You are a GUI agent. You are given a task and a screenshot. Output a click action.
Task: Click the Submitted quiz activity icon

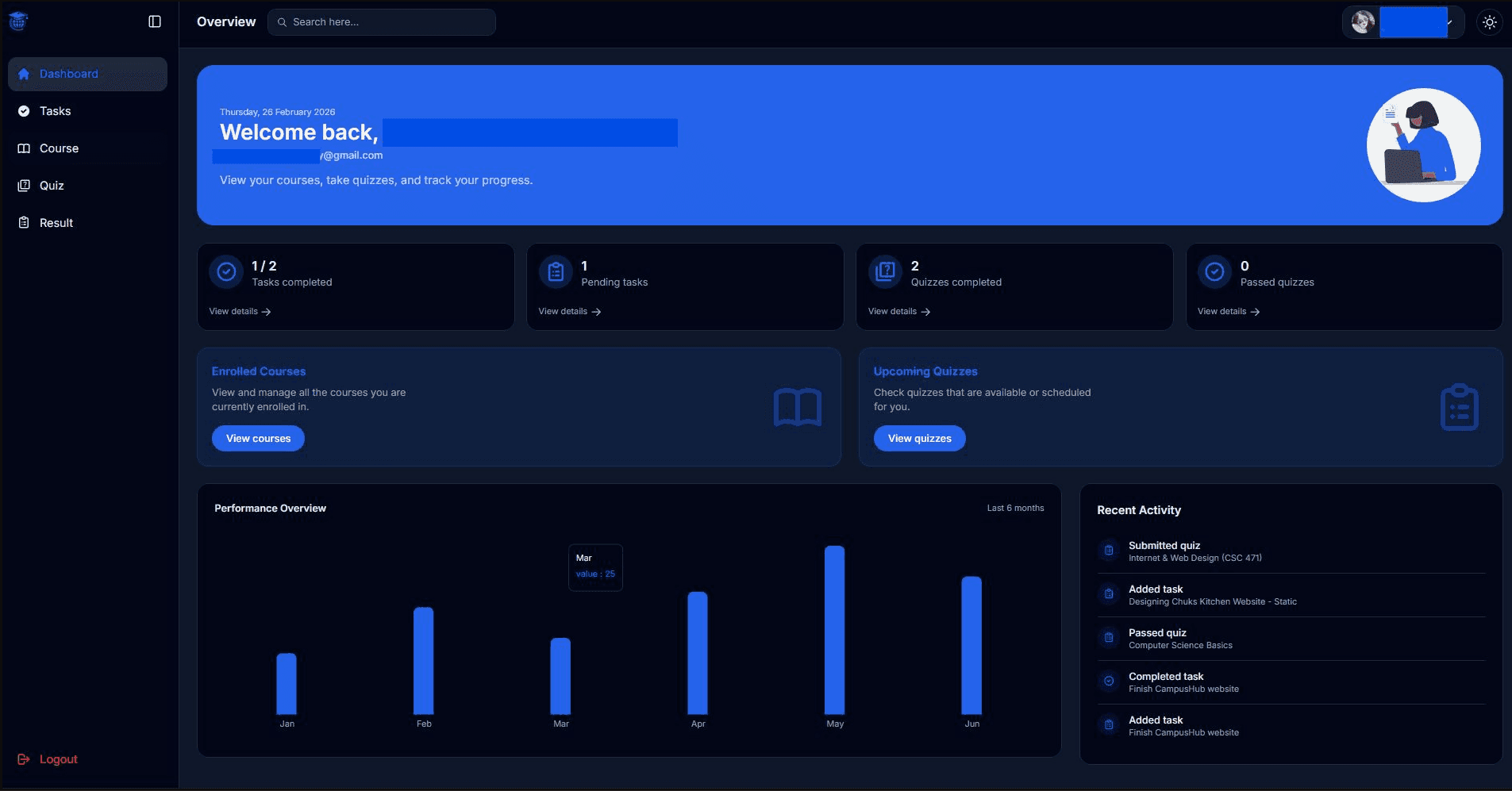pos(1109,551)
